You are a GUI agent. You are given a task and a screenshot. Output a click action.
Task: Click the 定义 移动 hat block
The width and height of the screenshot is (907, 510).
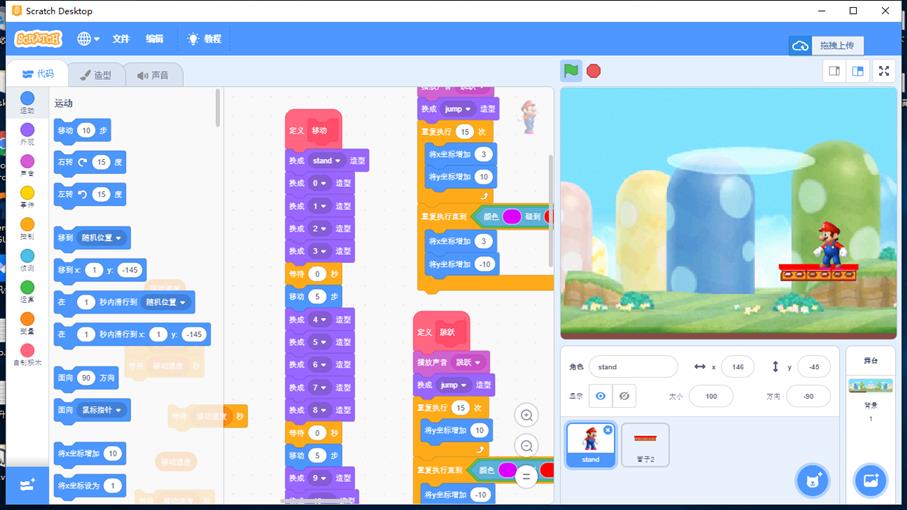pyautogui.click(x=313, y=129)
